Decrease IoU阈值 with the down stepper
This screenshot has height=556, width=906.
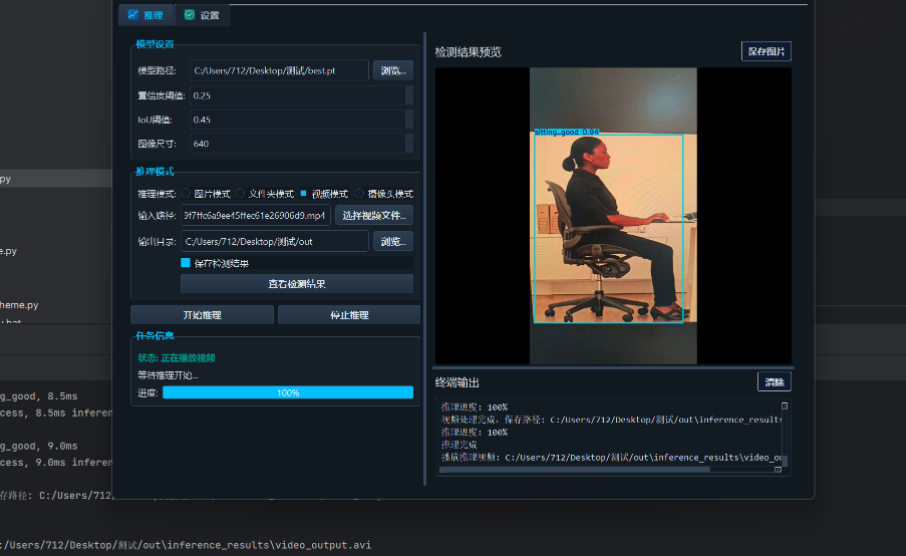point(409,124)
